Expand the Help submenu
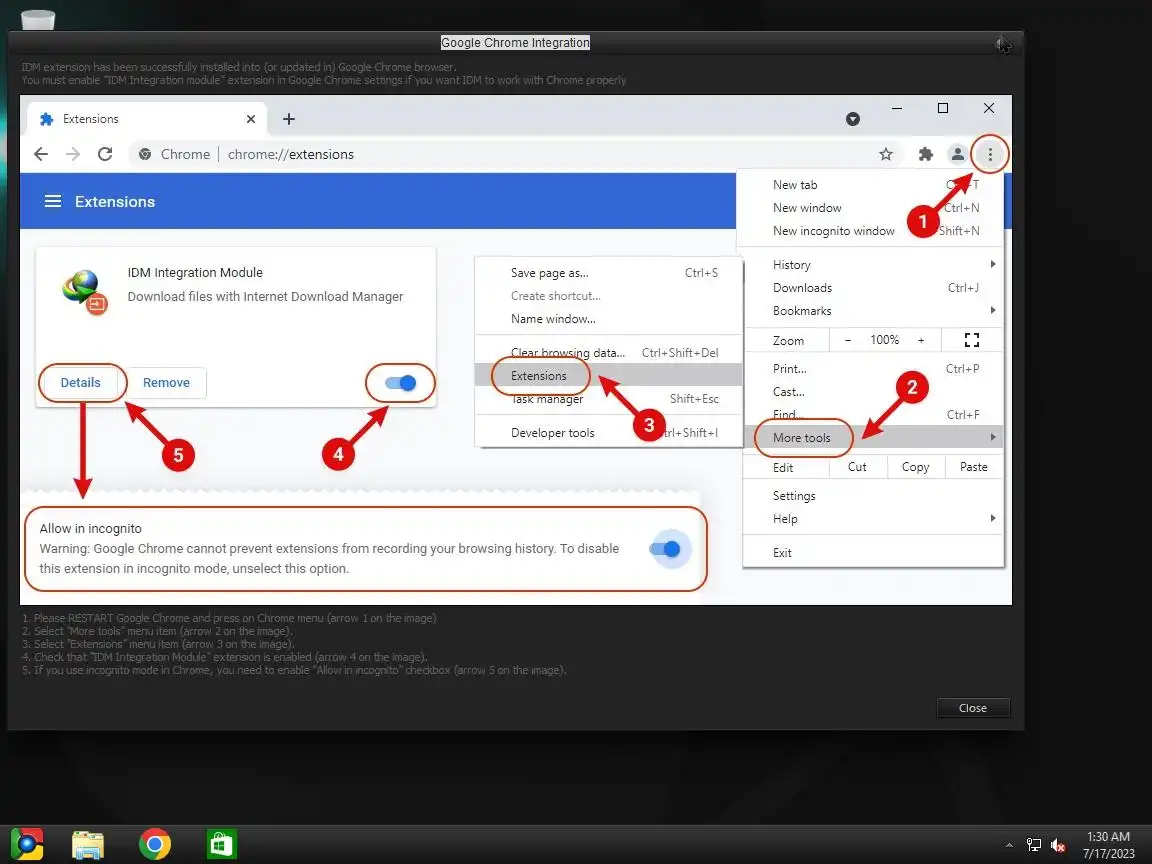The image size is (1152, 864). click(x=874, y=519)
